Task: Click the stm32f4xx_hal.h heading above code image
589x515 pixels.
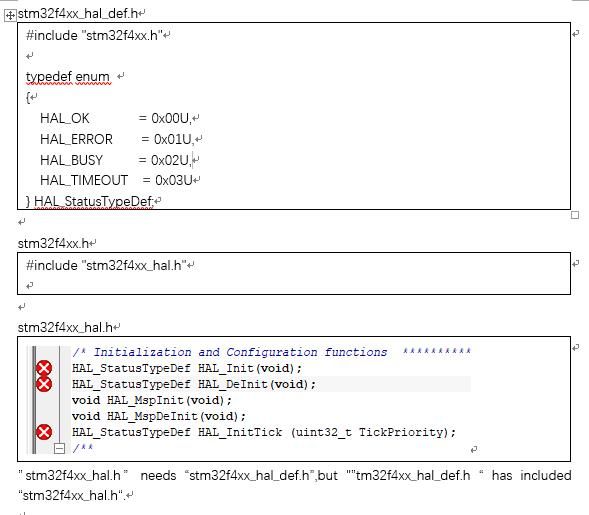Action: coord(65,328)
